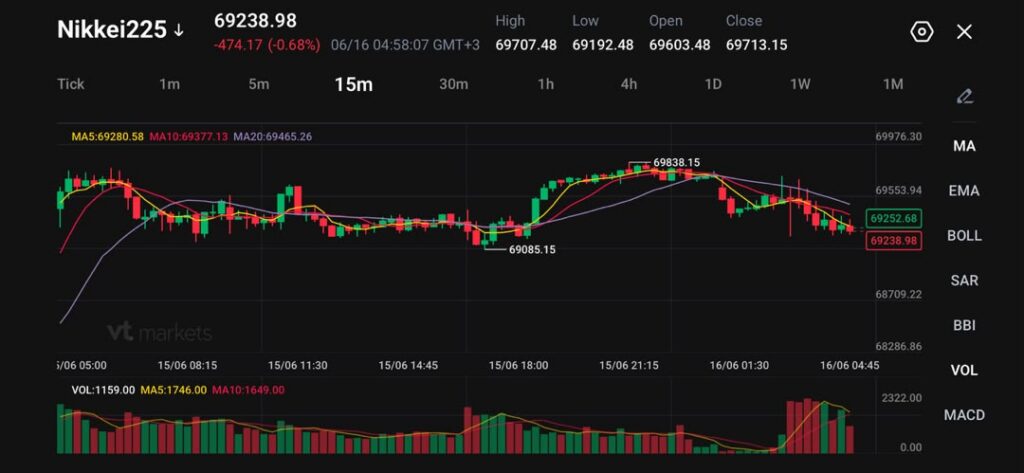Toggle the VOL sub-indicator
Screen dimensions: 1024x473
coord(964,370)
